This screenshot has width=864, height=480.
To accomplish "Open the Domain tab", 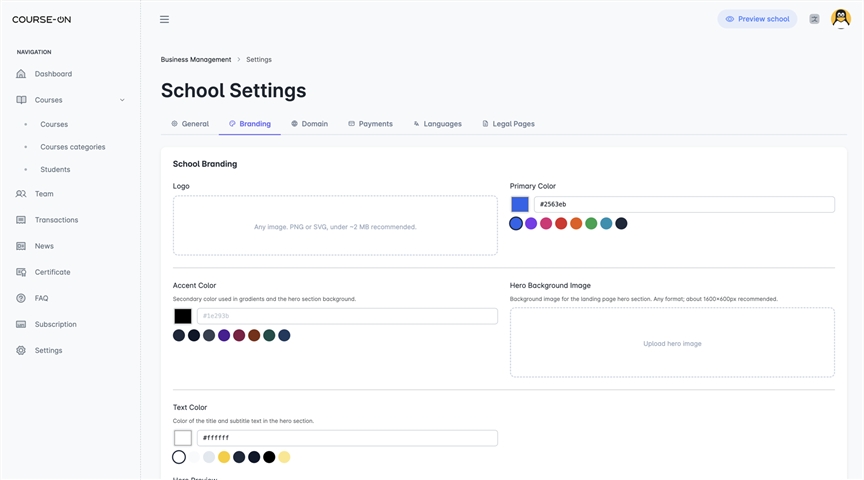I will click(x=310, y=124).
